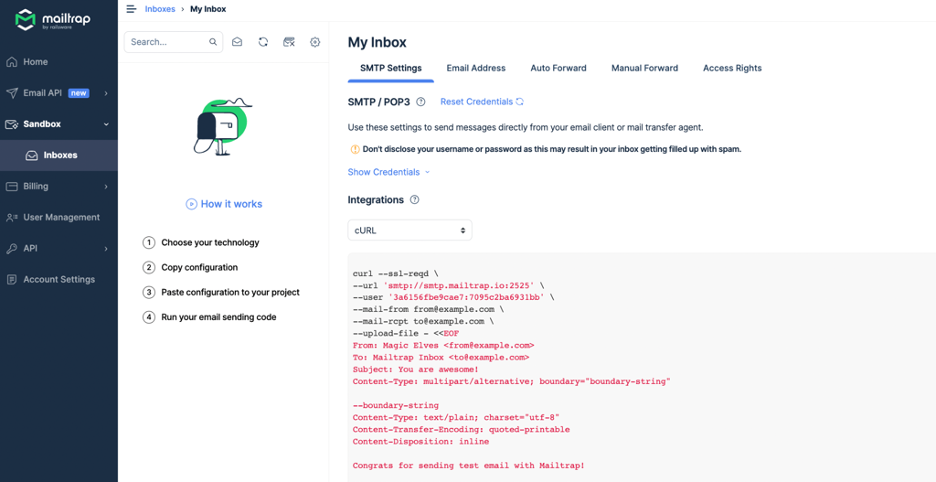Click the 'curl --ssl-reqd' code line

[395, 273]
